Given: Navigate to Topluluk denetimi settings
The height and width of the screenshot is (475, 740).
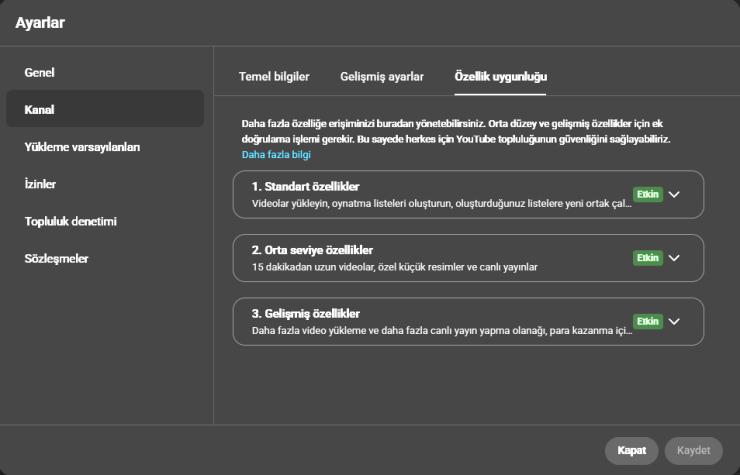Looking at the screenshot, I should [78, 221].
